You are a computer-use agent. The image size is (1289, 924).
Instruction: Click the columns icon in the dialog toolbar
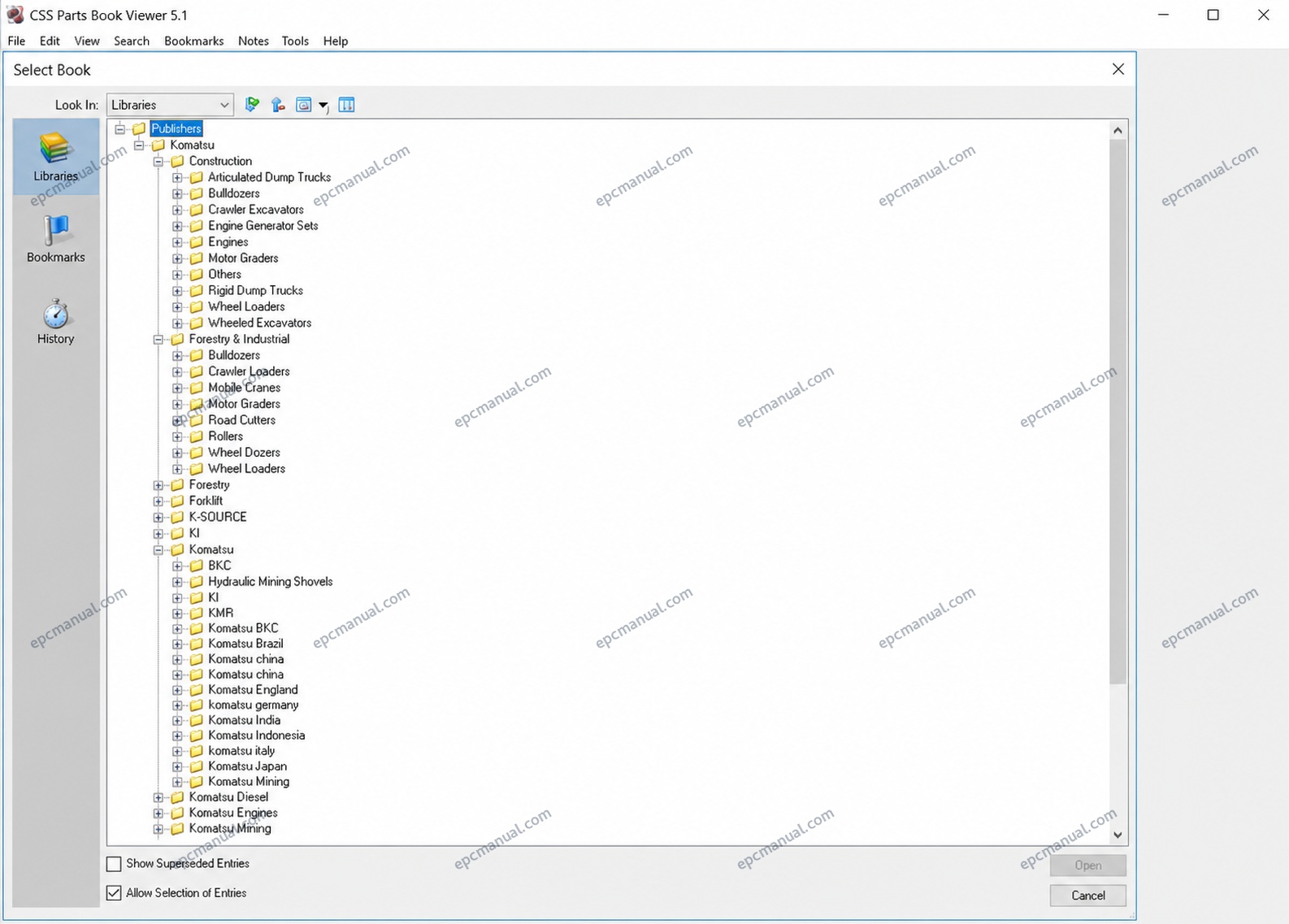[346, 105]
